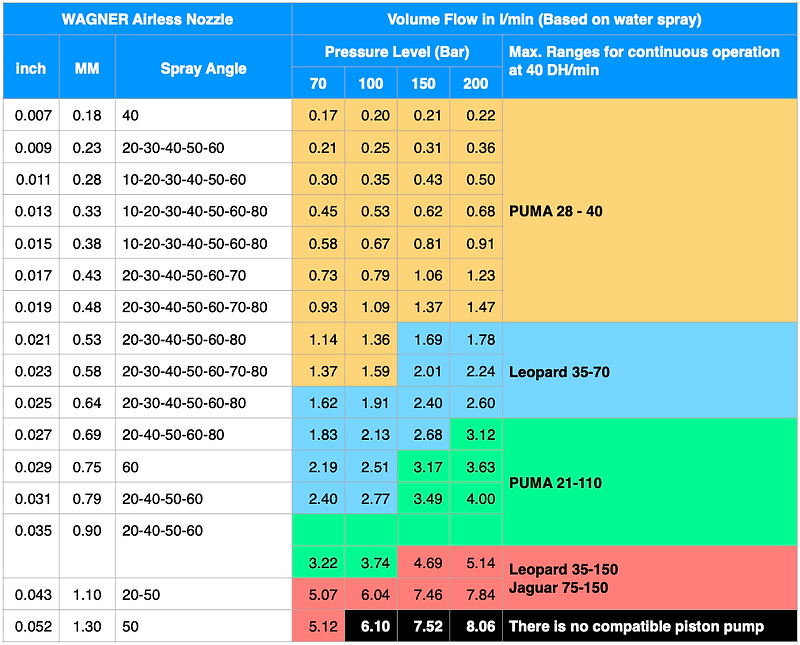
Task: Click flow value 2.24
Action: pyautogui.click(x=481, y=371)
